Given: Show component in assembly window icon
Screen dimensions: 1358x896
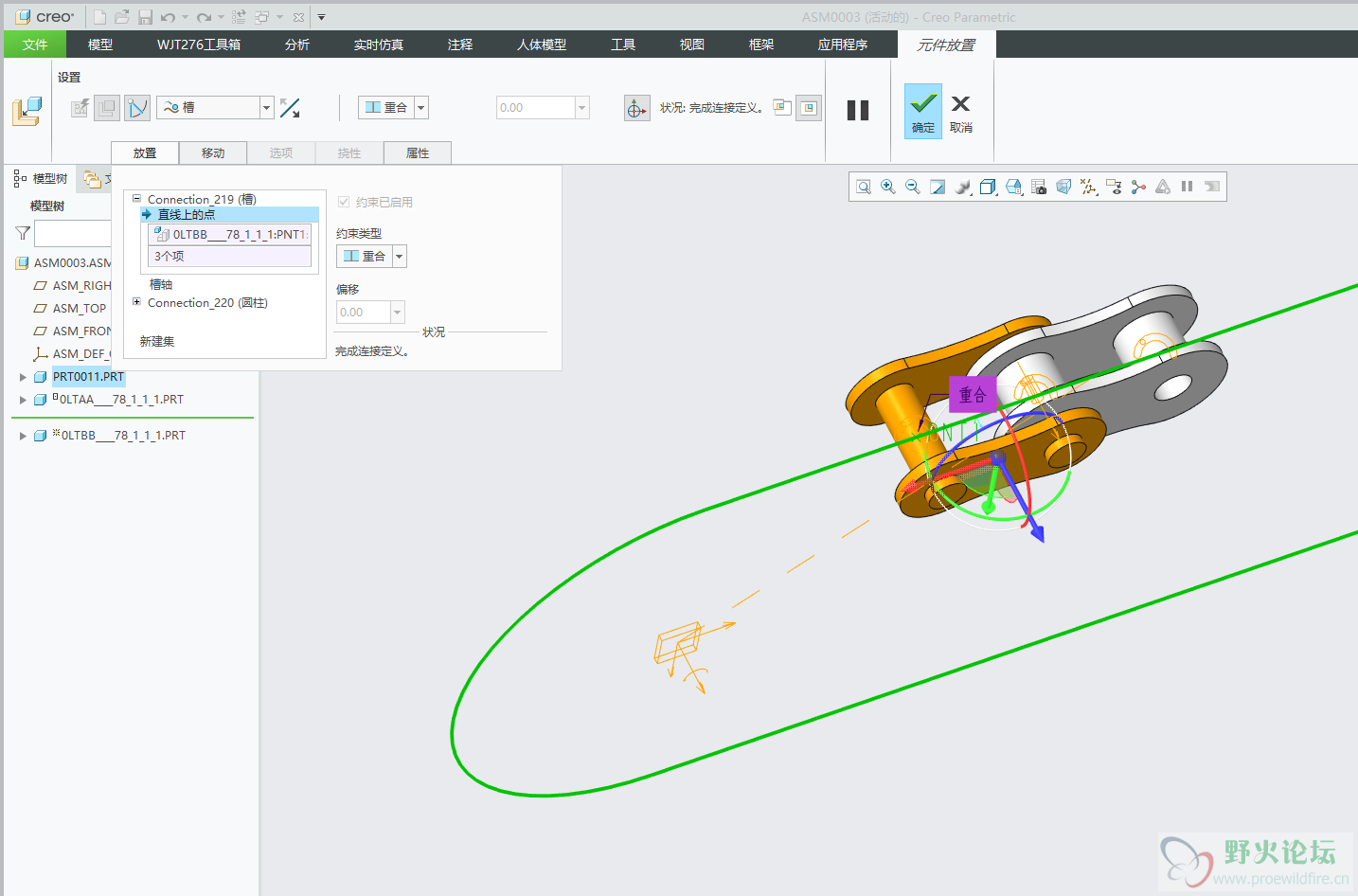Looking at the screenshot, I should [808, 108].
